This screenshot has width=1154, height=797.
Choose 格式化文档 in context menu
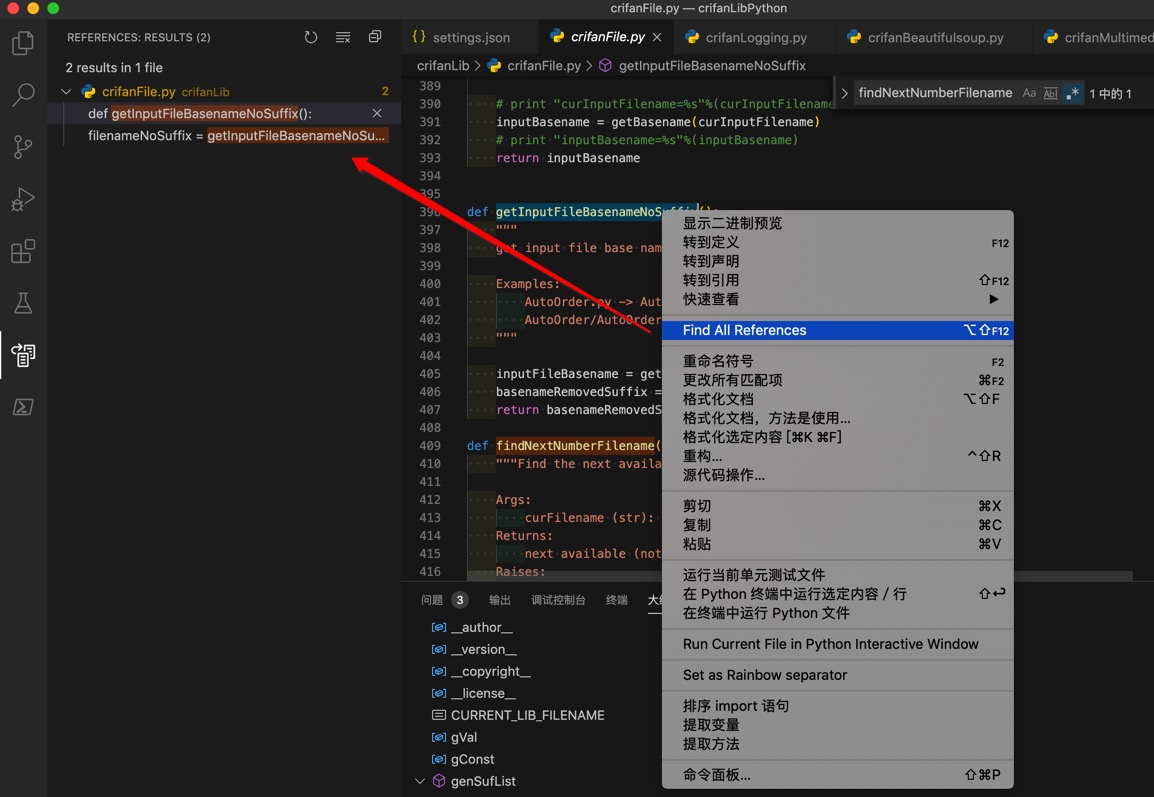(838, 399)
